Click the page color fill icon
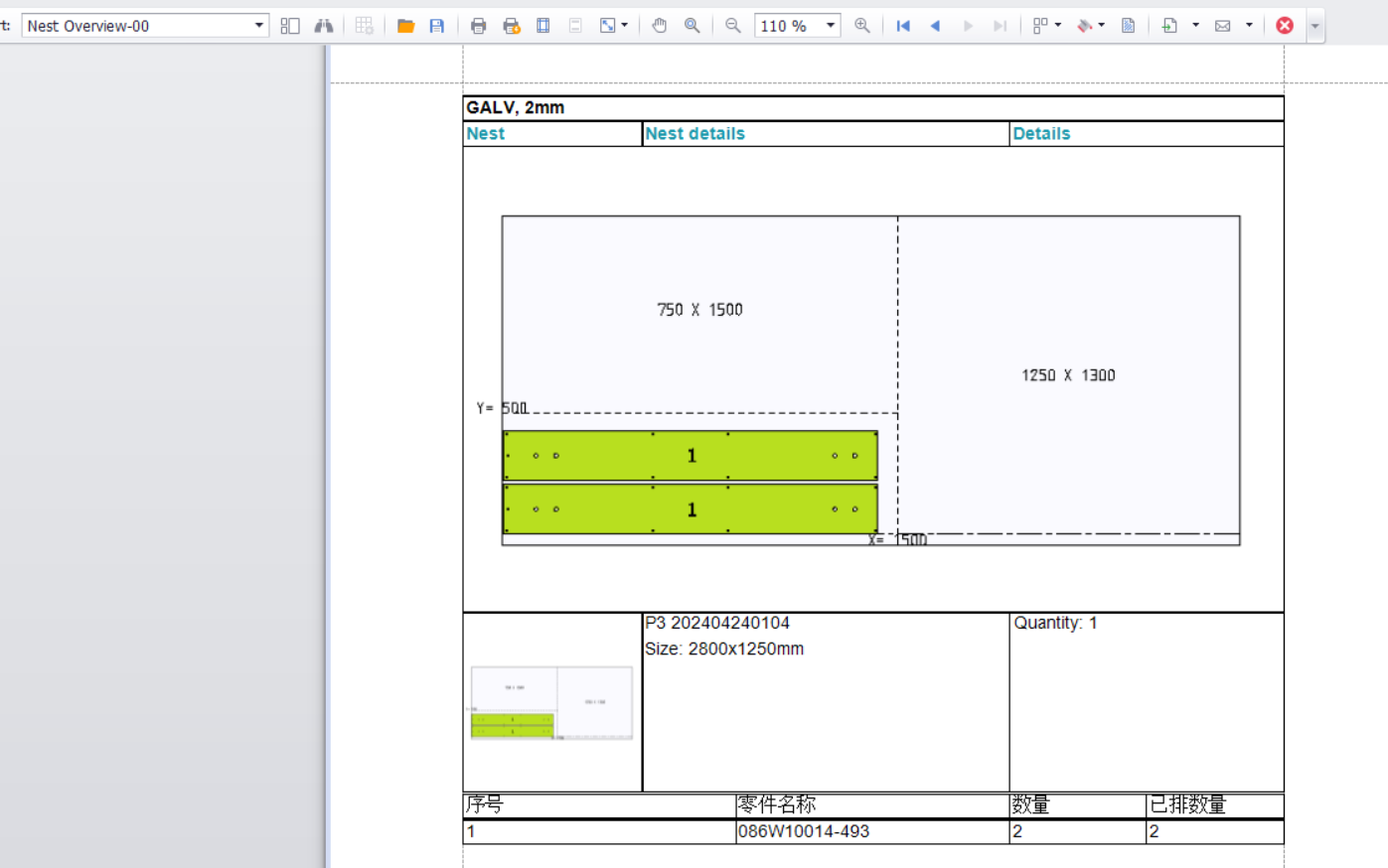1388x868 pixels. click(x=1085, y=26)
